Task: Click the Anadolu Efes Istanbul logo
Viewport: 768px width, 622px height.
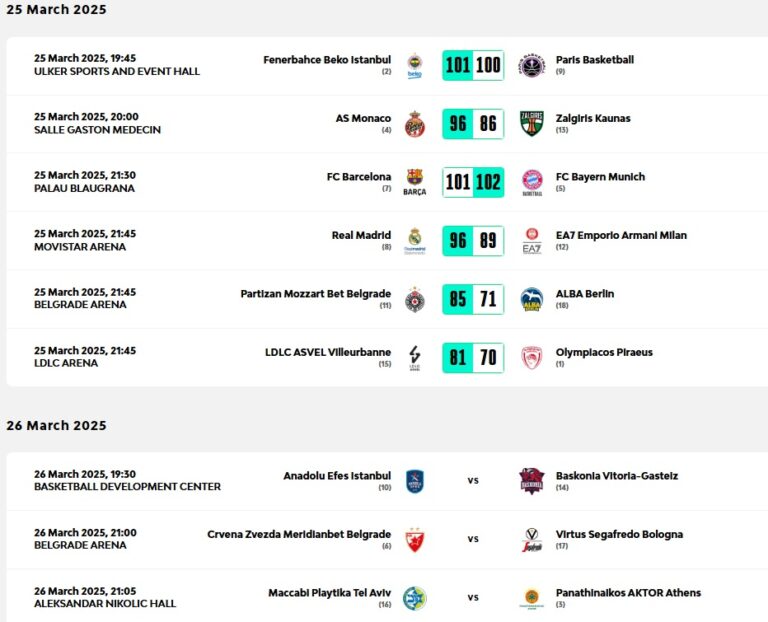Action: coord(414,481)
